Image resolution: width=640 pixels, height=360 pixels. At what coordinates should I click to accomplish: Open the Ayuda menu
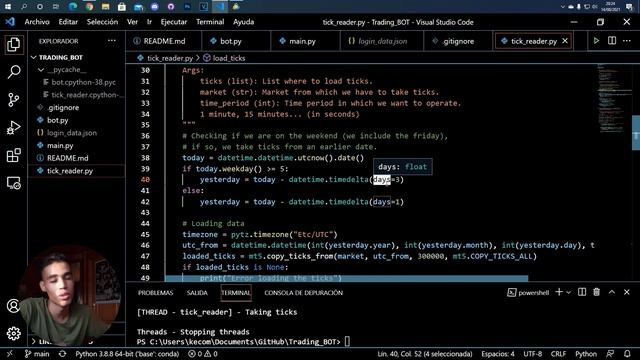tap(244, 22)
